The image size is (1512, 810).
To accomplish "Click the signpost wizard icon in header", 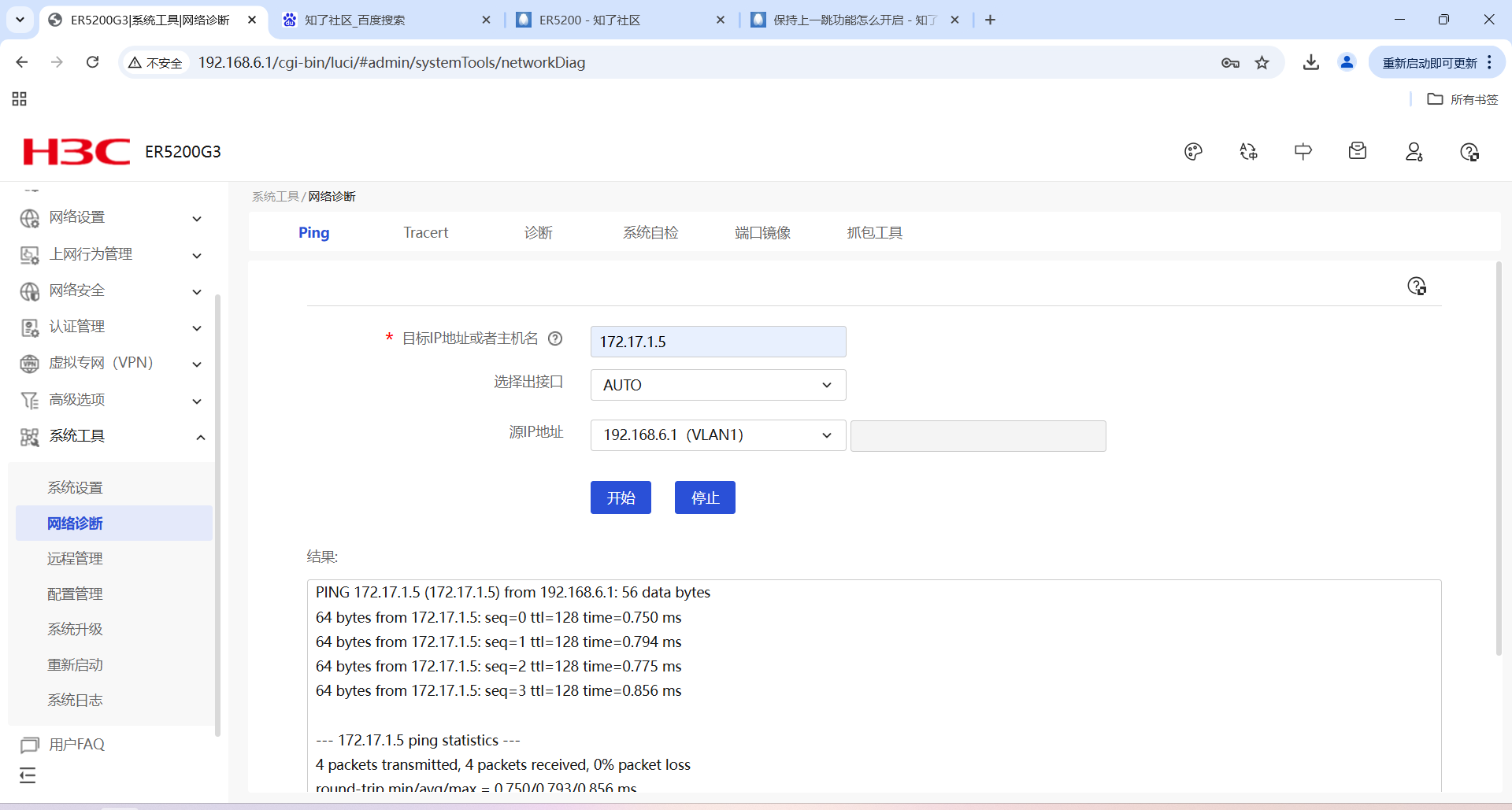I will 1303,152.
